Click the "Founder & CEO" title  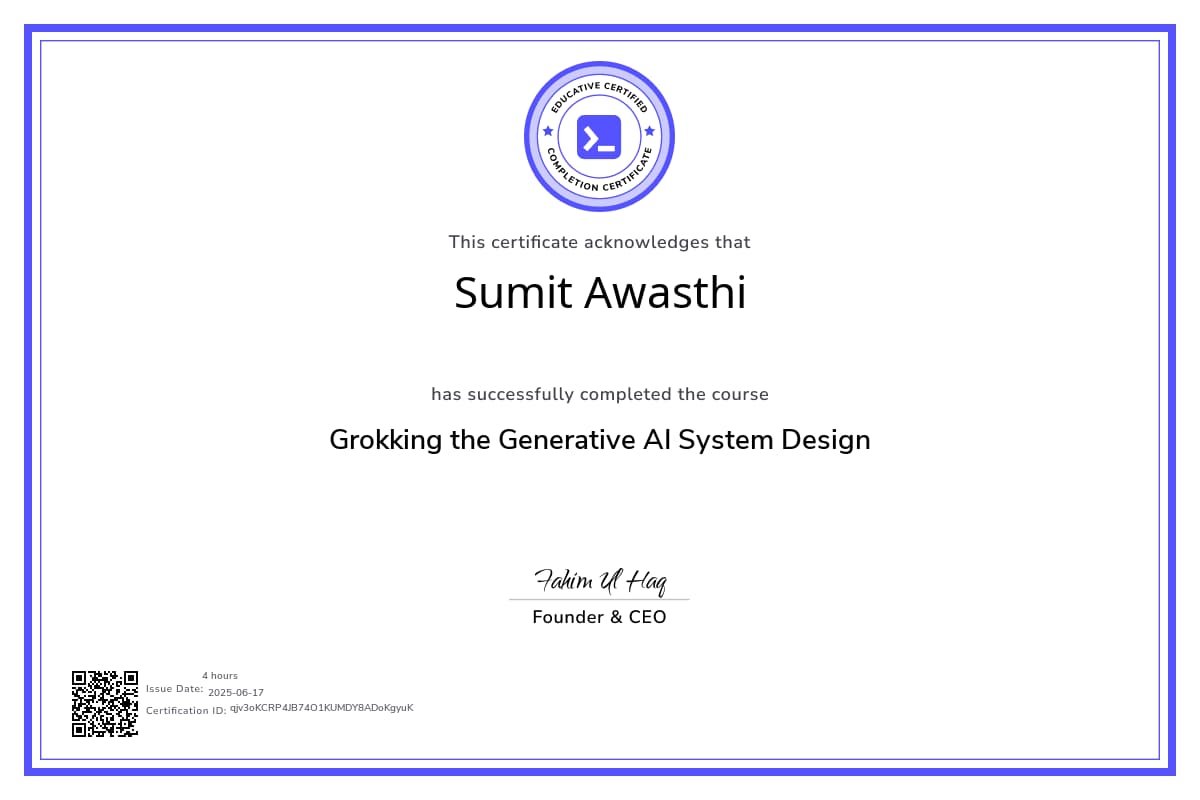pos(599,617)
